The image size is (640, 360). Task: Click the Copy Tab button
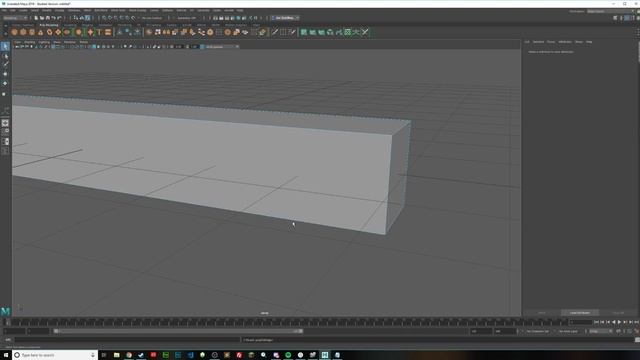pos(618,313)
